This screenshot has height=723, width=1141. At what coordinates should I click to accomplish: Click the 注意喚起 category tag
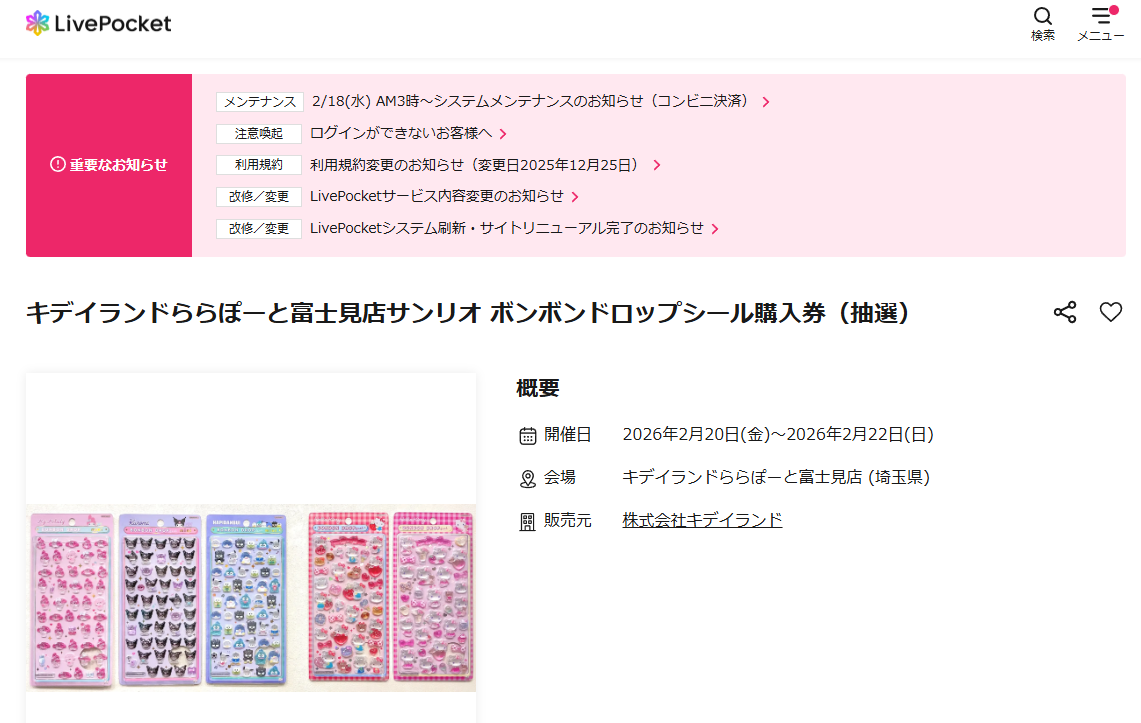click(259, 134)
